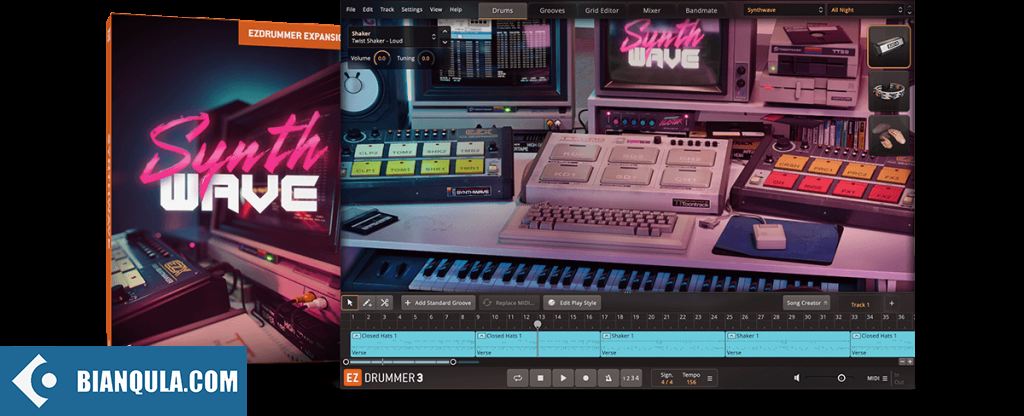The height and width of the screenshot is (416, 1024).
Task: Toggle the loop playback button
Action: coord(517,378)
